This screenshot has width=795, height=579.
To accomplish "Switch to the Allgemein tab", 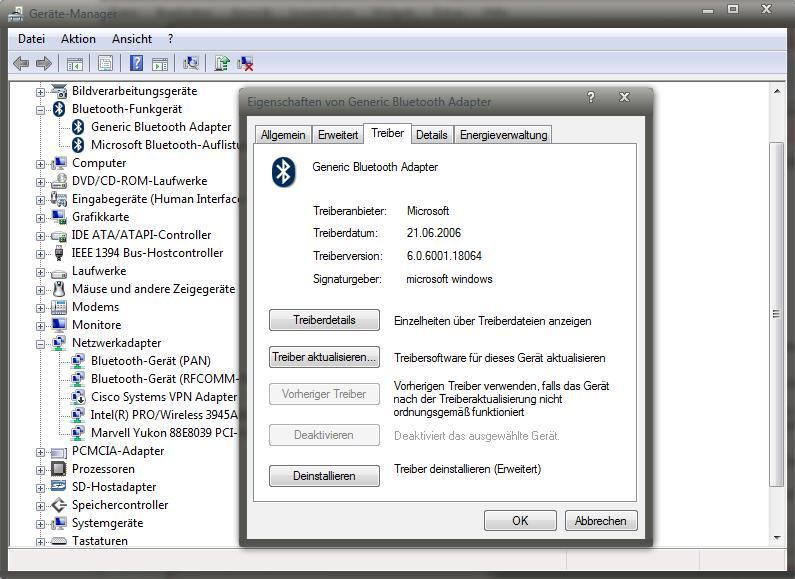I will pos(283,135).
